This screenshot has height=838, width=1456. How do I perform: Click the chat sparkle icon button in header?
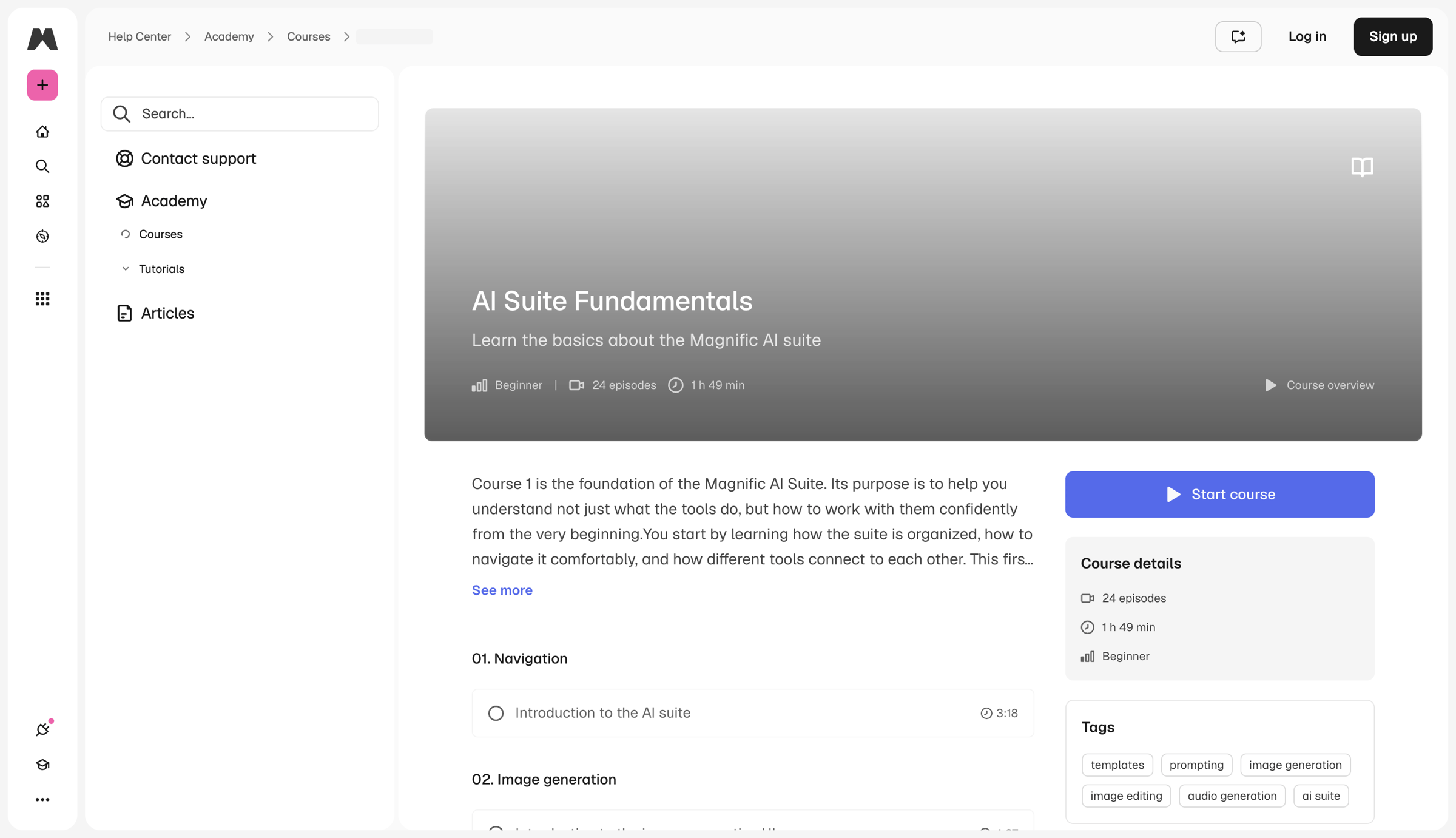click(x=1238, y=36)
